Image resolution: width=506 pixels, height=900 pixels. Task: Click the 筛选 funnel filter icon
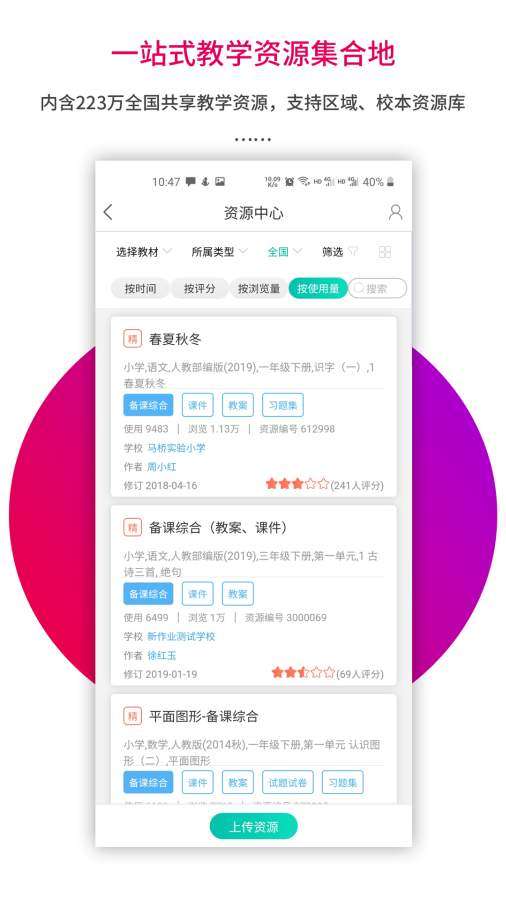(353, 251)
